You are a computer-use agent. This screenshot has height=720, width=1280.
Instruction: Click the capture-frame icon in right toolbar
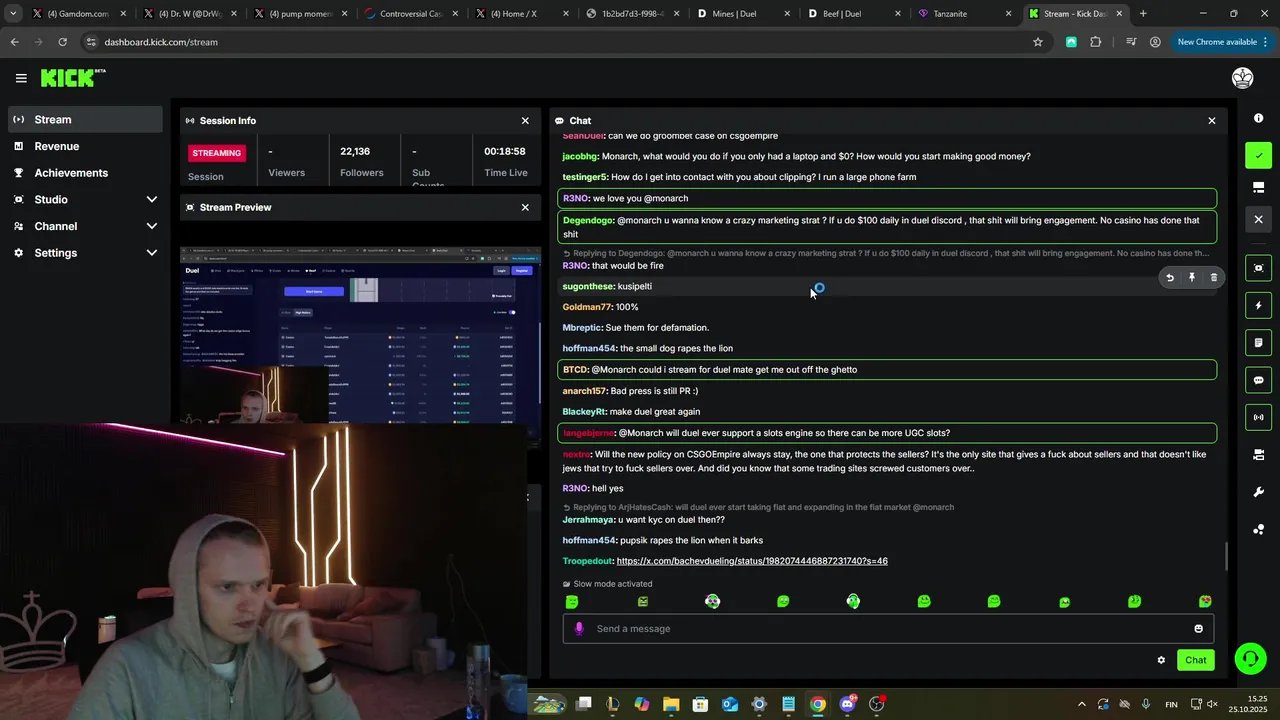point(1258,267)
